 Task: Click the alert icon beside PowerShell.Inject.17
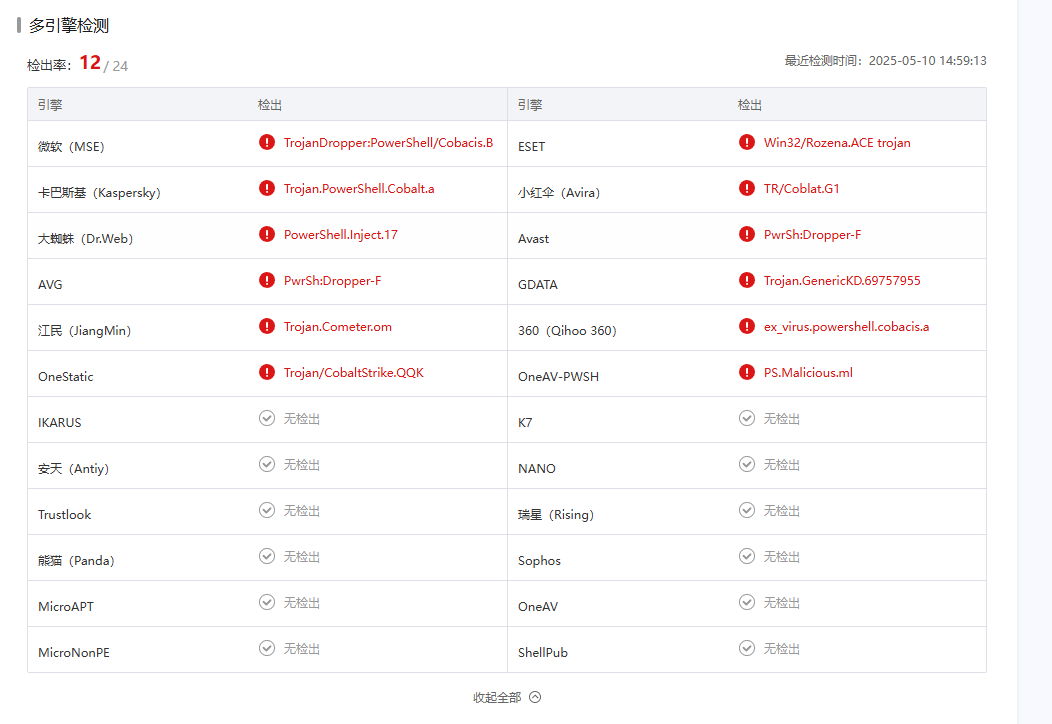(267, 234)
